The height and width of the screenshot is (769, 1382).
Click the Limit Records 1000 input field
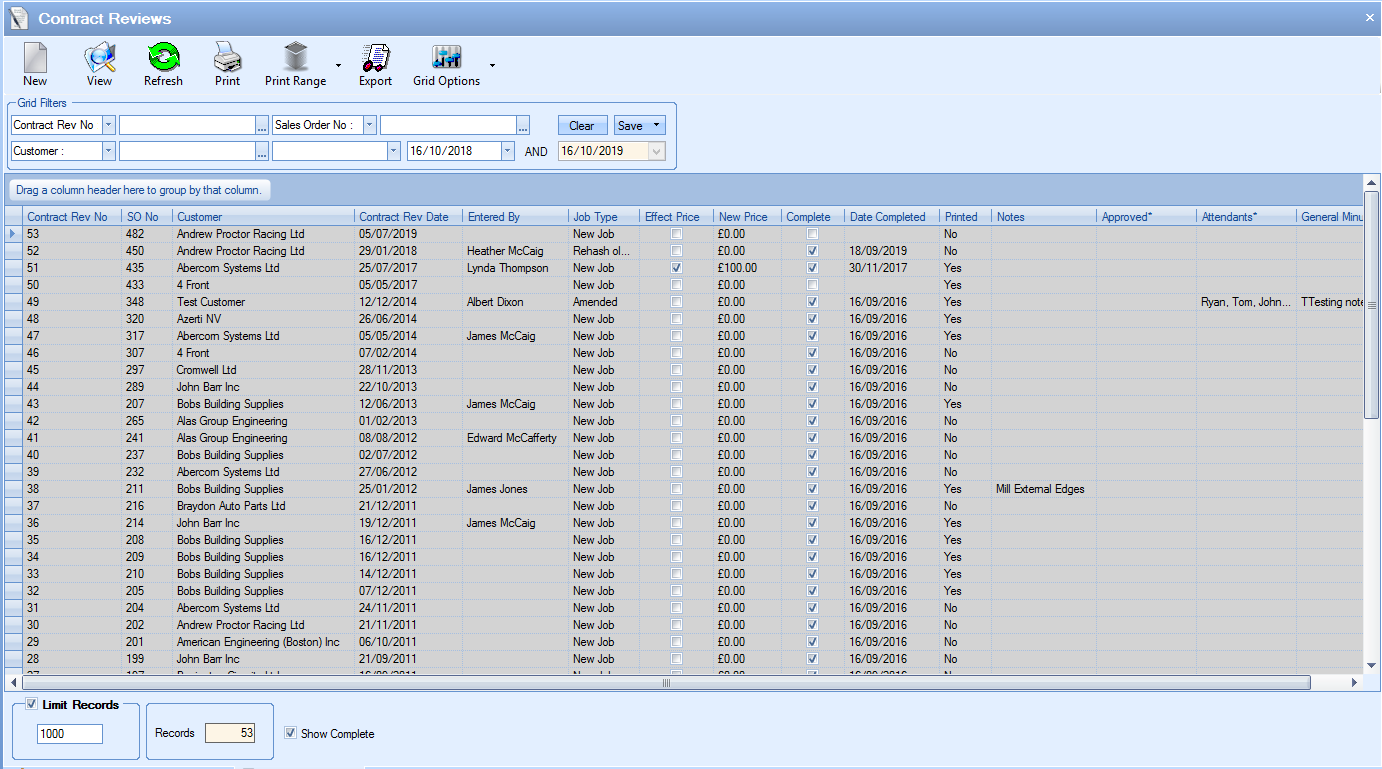pos(70,734)
